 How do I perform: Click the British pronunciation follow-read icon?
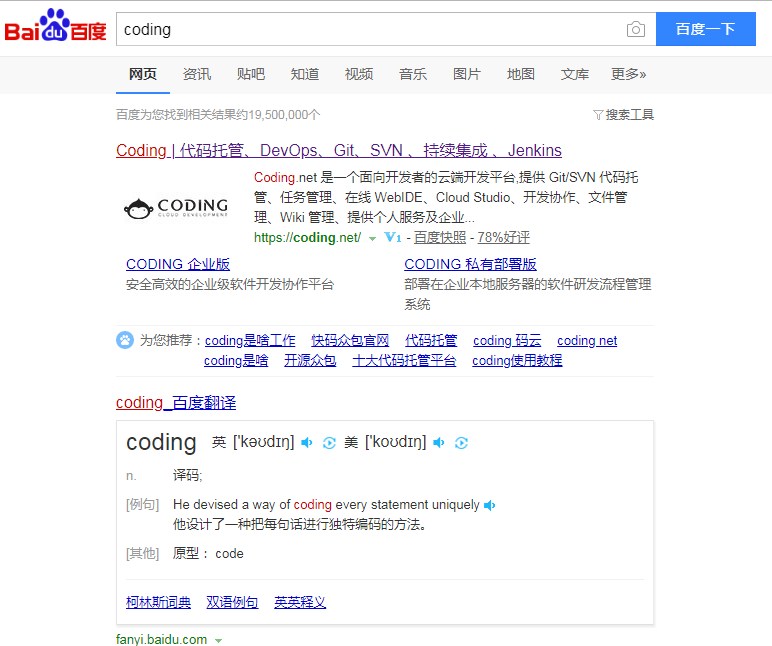click(329, 443)
